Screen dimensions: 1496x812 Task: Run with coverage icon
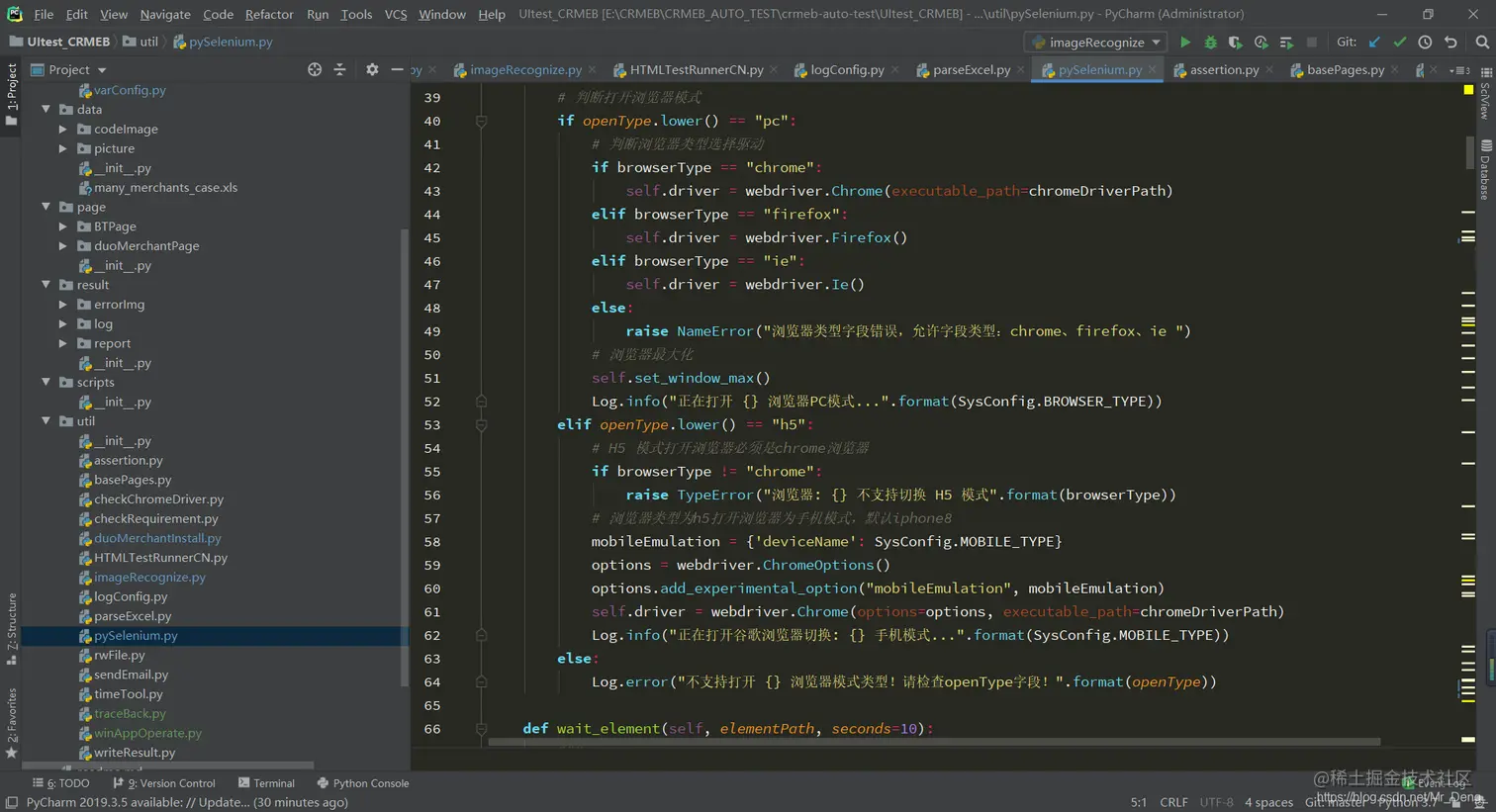tap(1235, 43)
